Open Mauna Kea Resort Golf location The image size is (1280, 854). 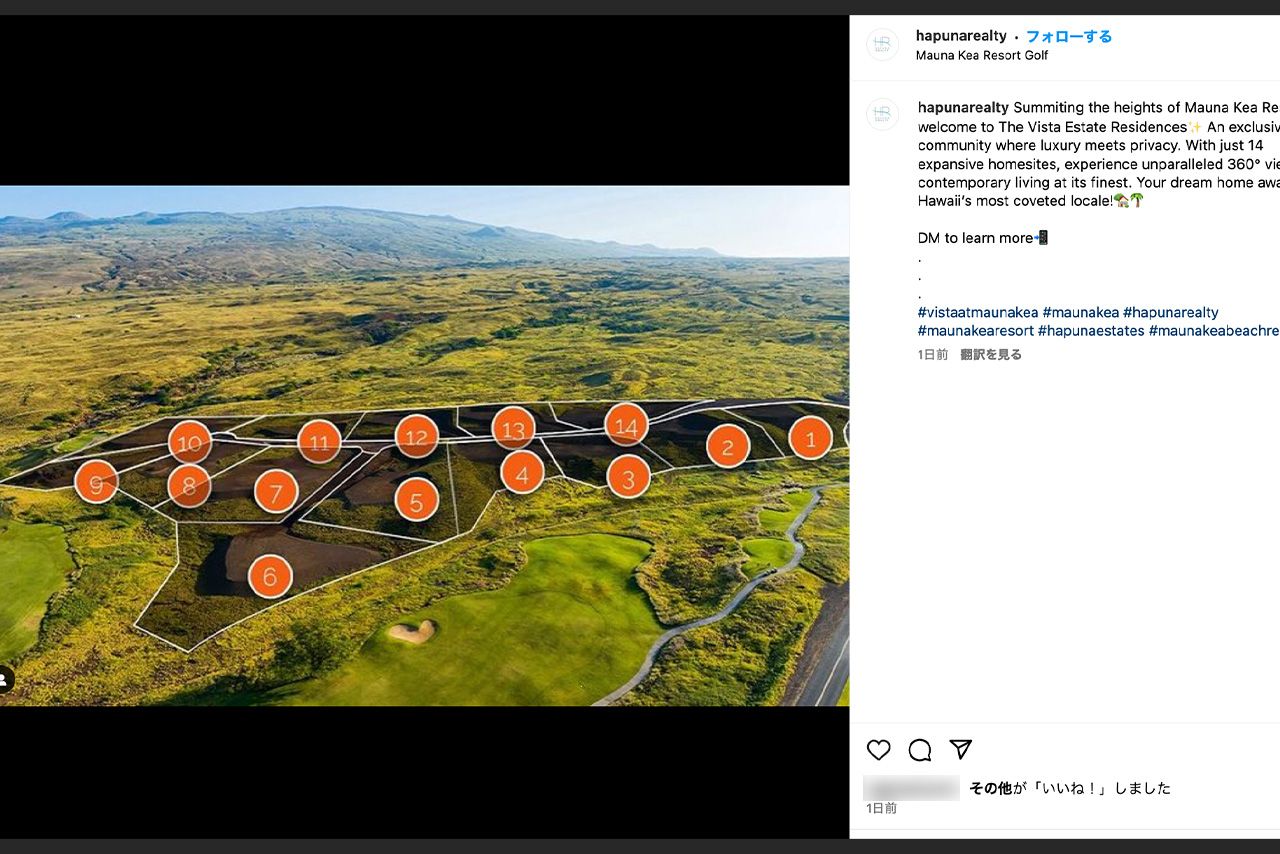coord(981,55)
